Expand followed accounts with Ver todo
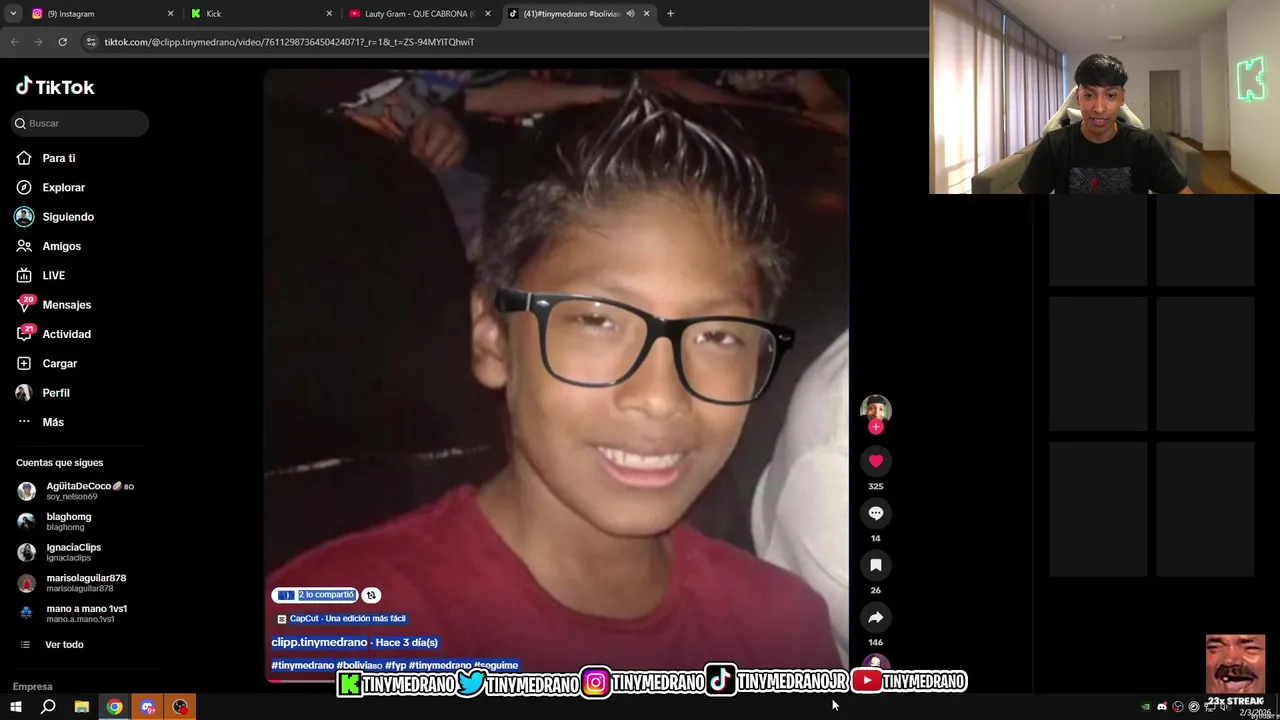Screen dimensions: 1280x720 pyautogui.click(x=64, y=645)
